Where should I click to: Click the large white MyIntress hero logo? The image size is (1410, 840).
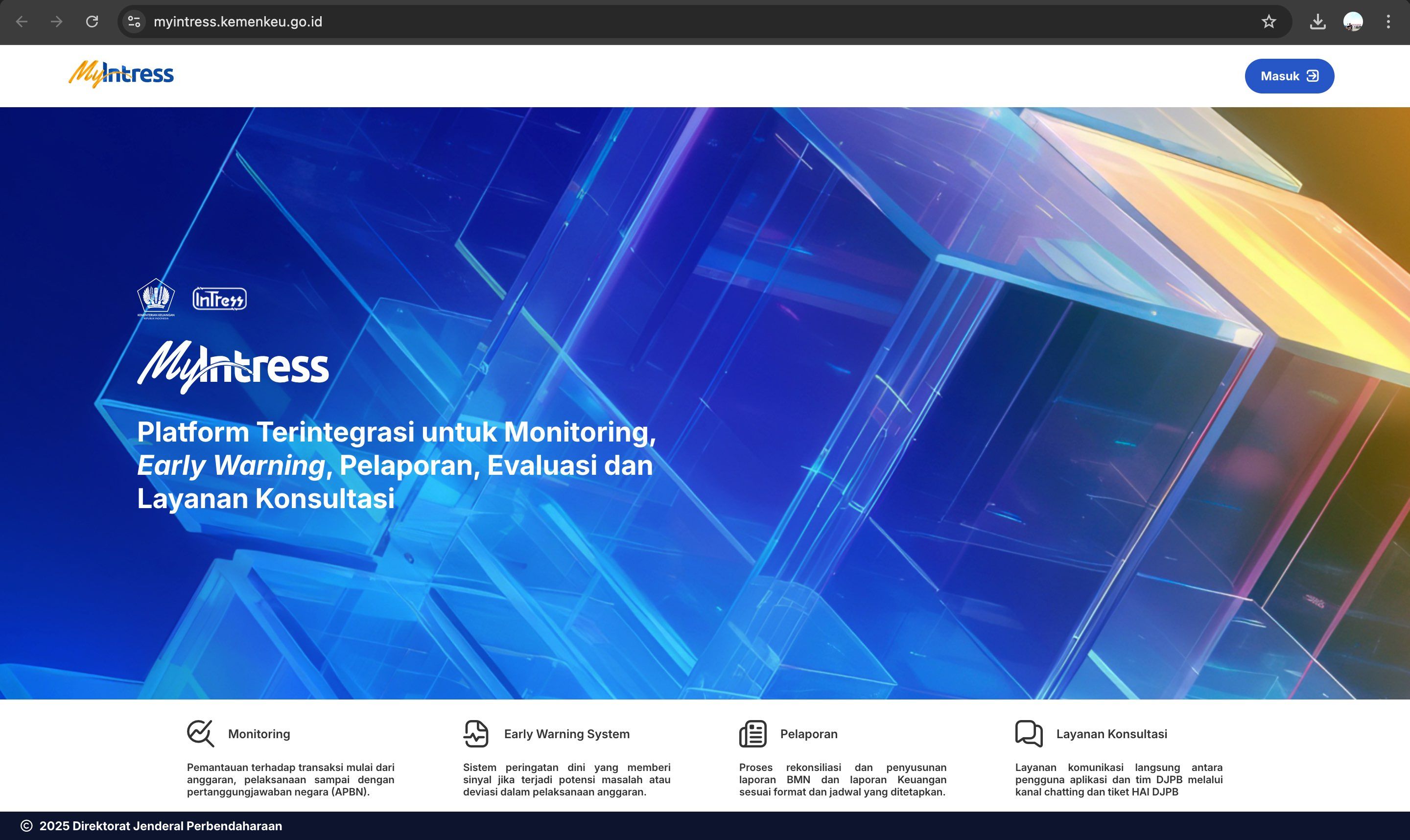point(233,367)
